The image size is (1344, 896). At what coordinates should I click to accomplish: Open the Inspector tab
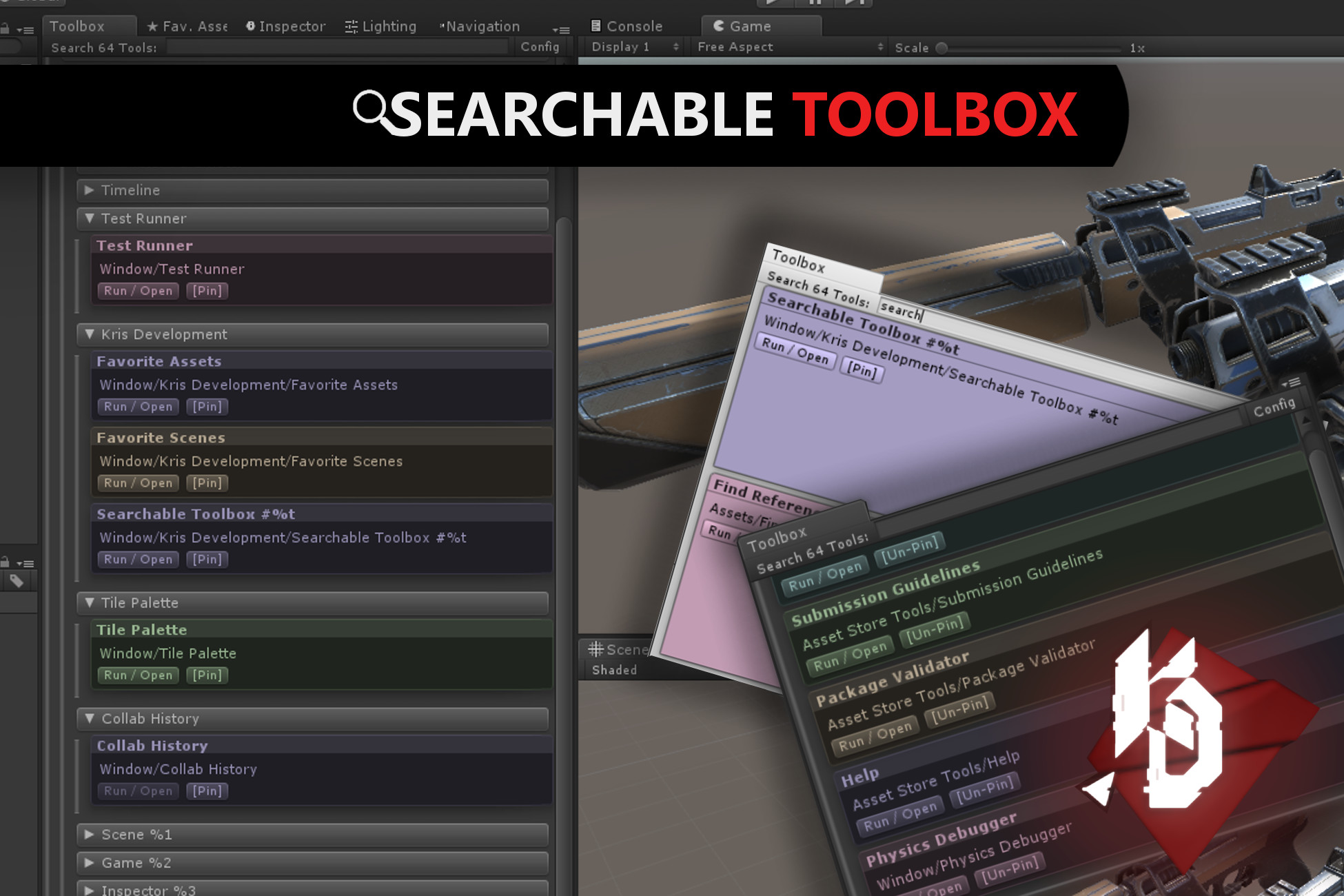pyautogui.click(x=285, y=26)
